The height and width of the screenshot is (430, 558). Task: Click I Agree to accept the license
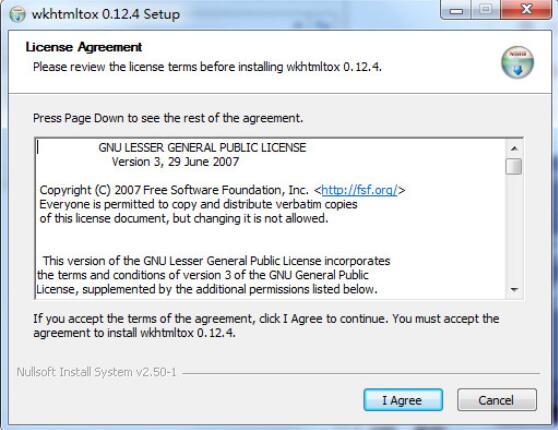coord(403,400)
